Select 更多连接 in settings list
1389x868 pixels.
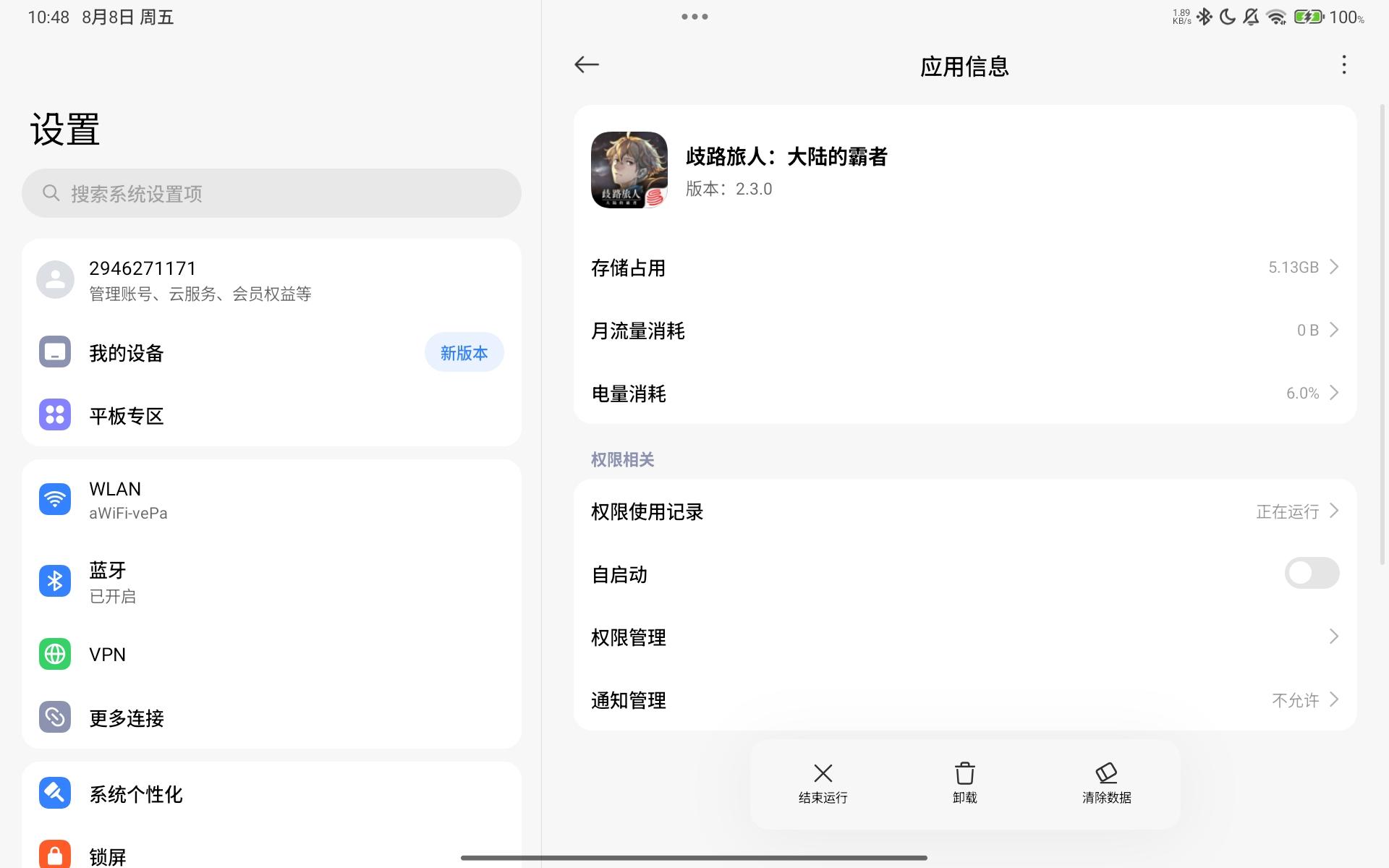(x=127, y=718)
